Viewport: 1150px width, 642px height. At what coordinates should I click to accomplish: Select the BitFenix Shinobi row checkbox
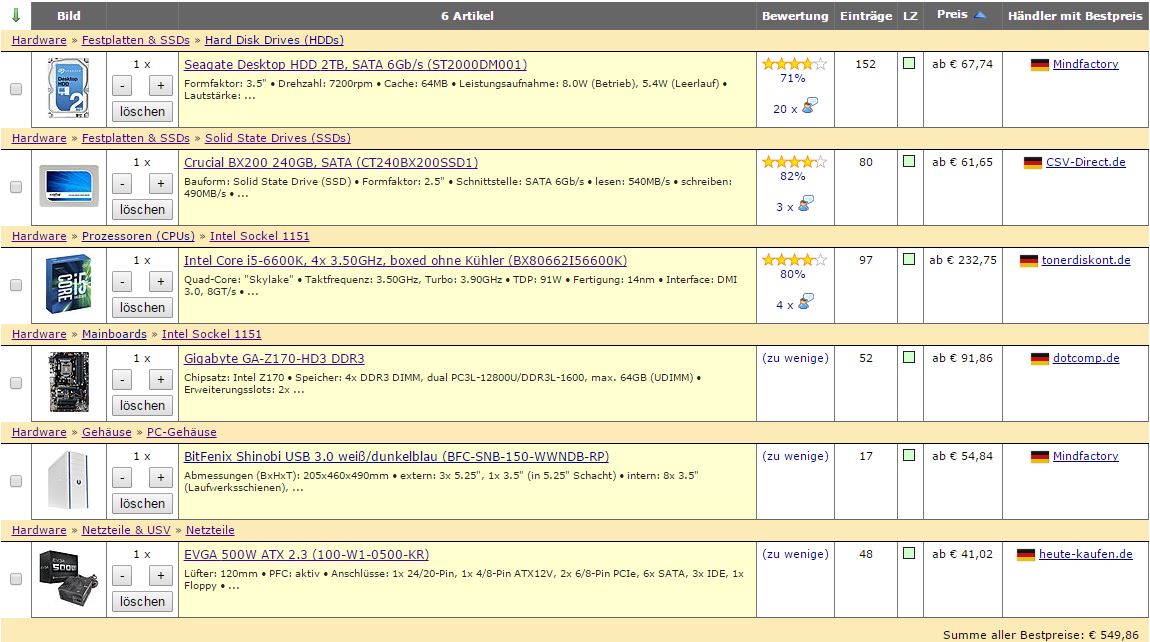tap(15, 481)
